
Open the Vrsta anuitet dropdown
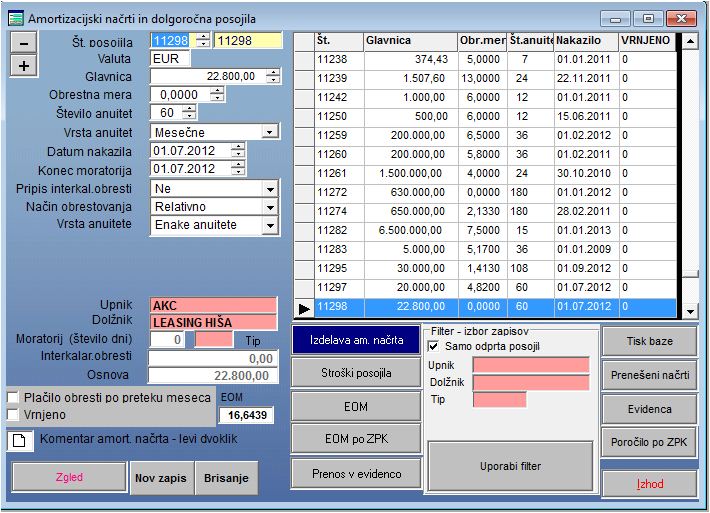pyautogui.click(x=269, y=132)
